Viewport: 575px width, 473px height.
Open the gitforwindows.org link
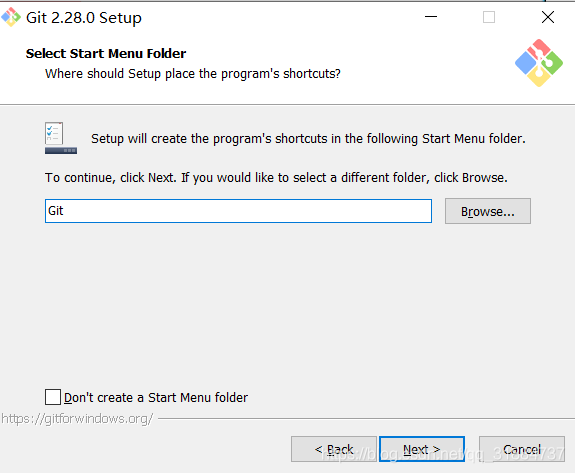click(x=77, y=419)
